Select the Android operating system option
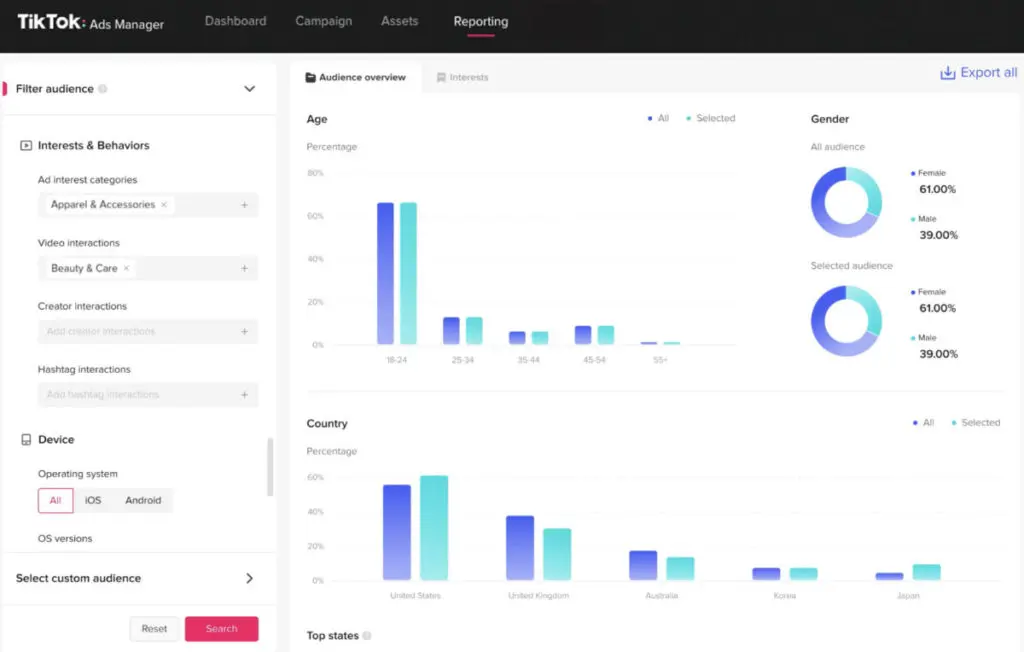Image resolution: width=1024 pixels, height=652 pixels. [143, 500]
